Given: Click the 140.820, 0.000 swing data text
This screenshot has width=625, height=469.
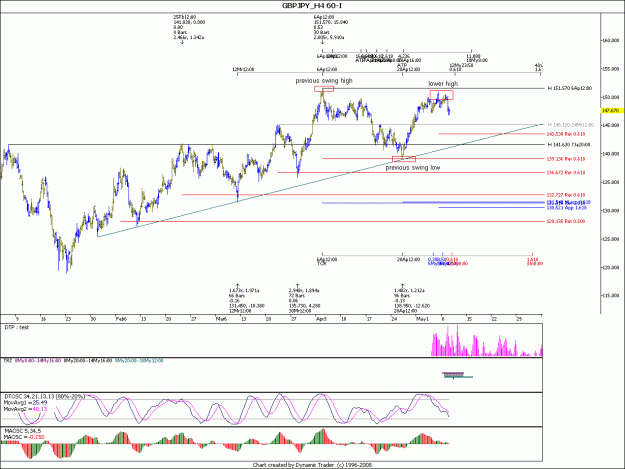Looking at the screenshot, I should 189,22.
